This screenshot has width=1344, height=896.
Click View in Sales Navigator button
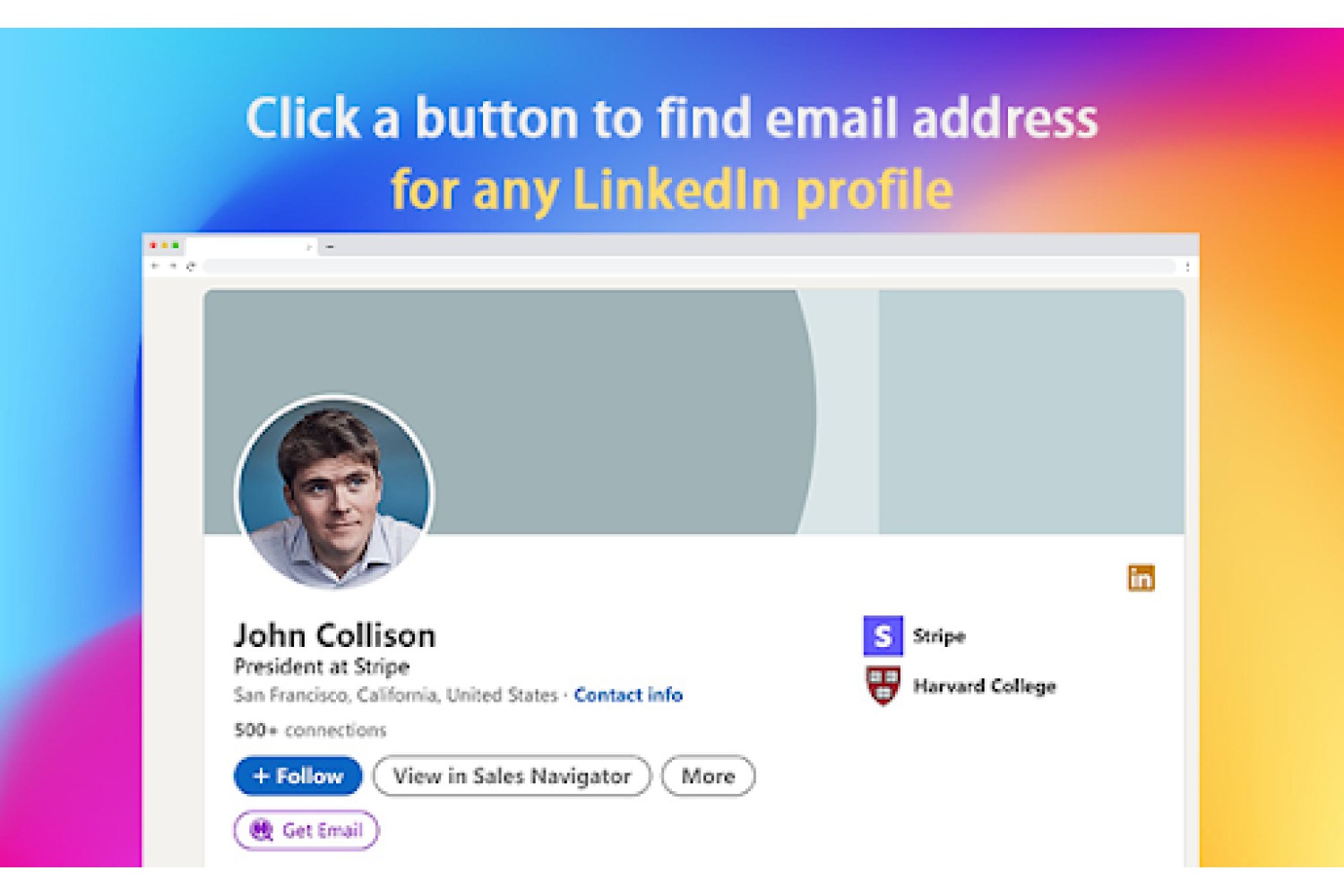(x=512, y=776)
